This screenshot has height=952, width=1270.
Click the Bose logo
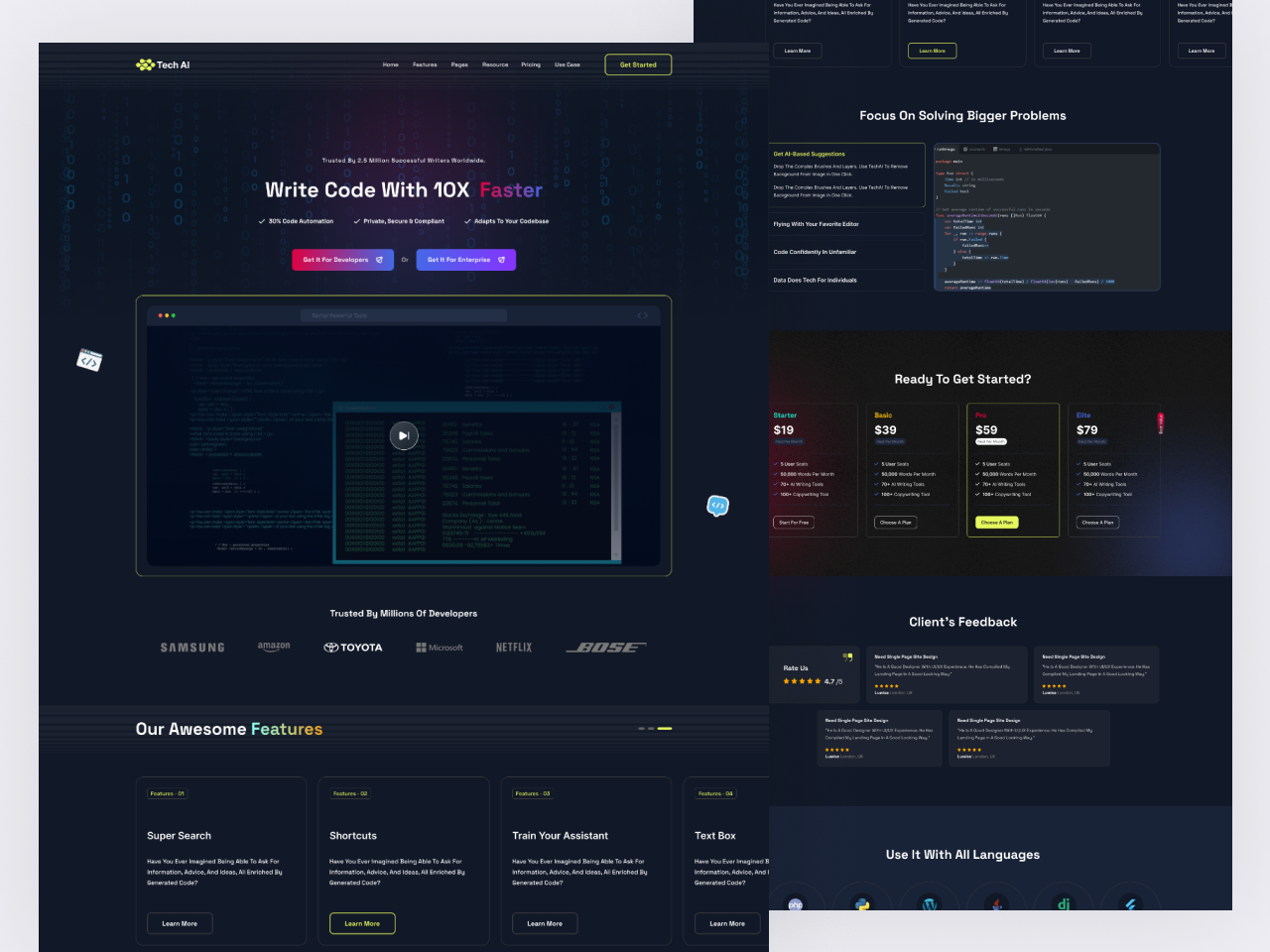tap(606, 648)
